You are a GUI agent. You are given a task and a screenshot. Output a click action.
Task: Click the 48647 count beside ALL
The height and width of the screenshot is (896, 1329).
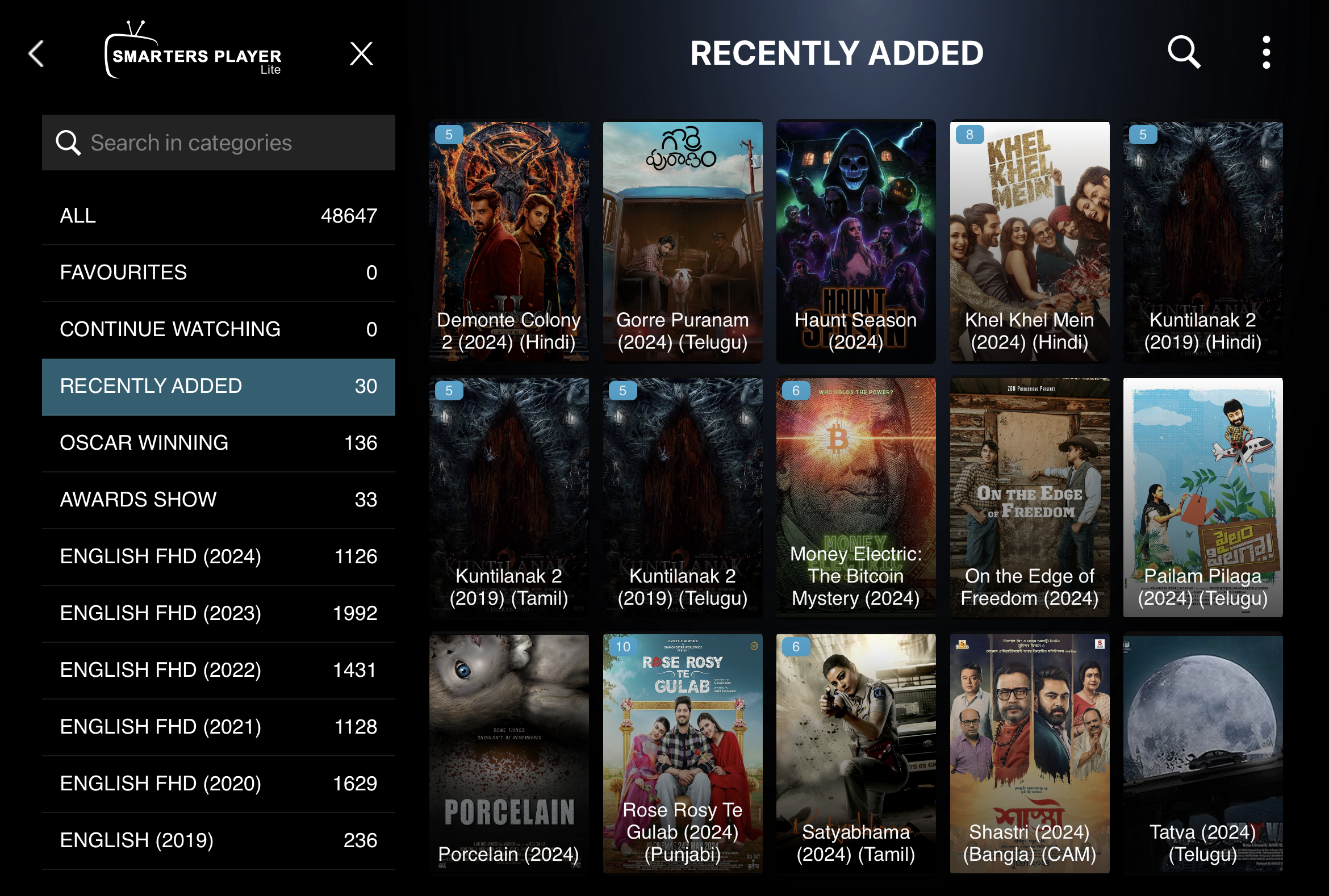point(349,216)
